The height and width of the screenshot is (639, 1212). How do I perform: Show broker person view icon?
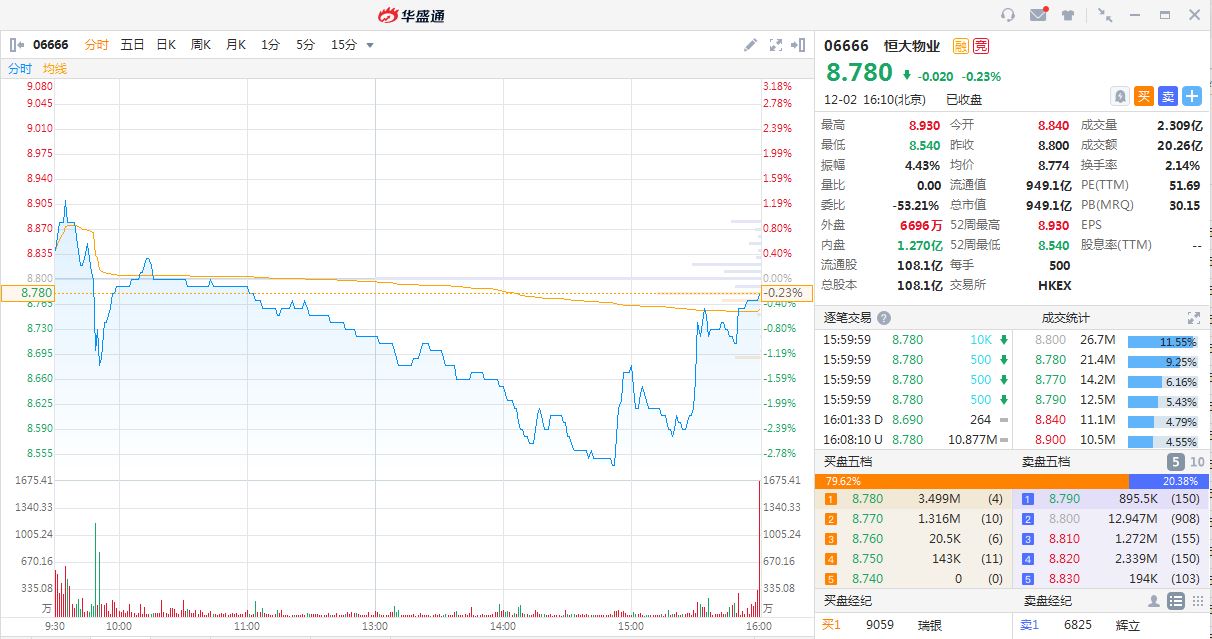pos(1155,601)
